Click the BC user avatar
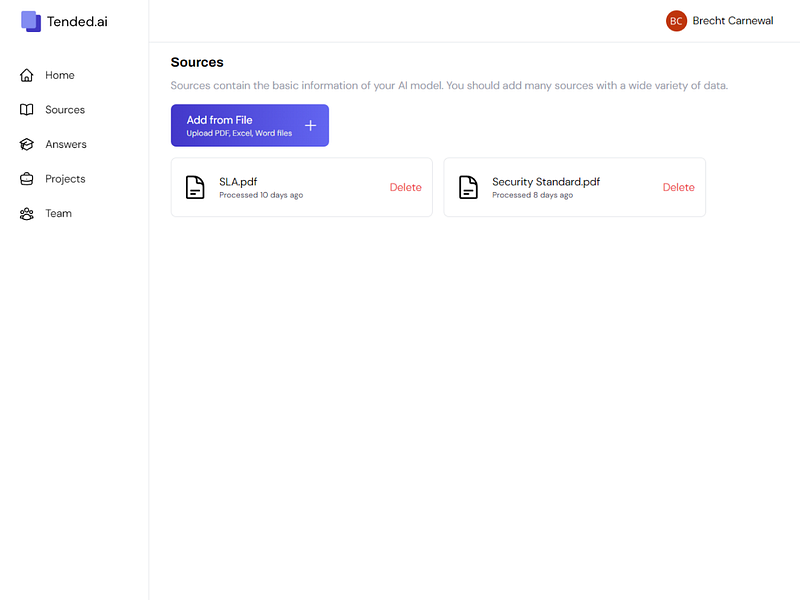 pos(677,20)
